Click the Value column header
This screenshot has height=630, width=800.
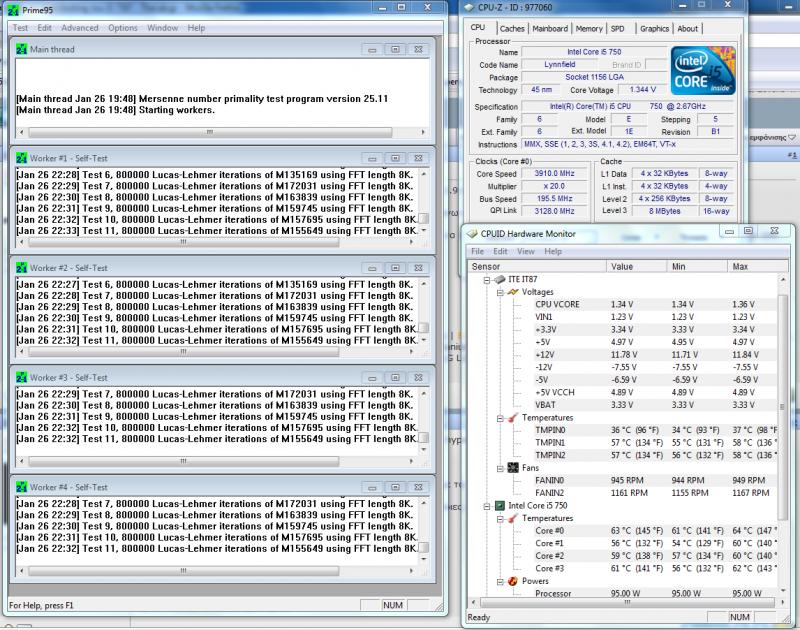(x=636, y=266)
